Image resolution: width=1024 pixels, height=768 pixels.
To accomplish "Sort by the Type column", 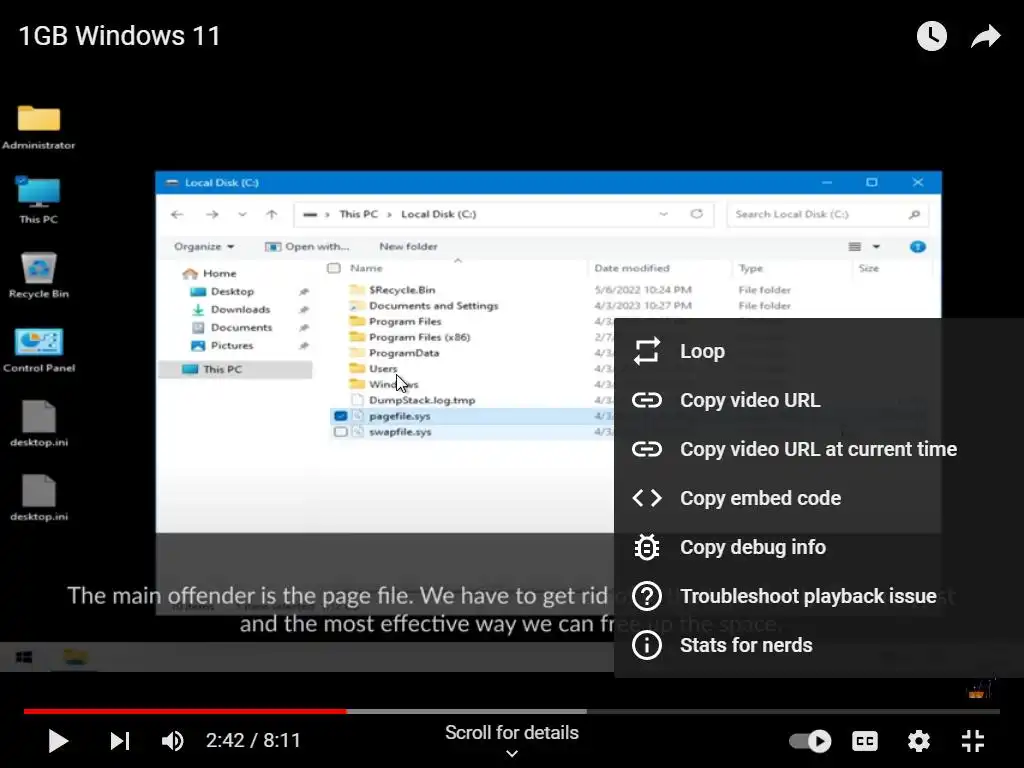I will coord(750,268).
